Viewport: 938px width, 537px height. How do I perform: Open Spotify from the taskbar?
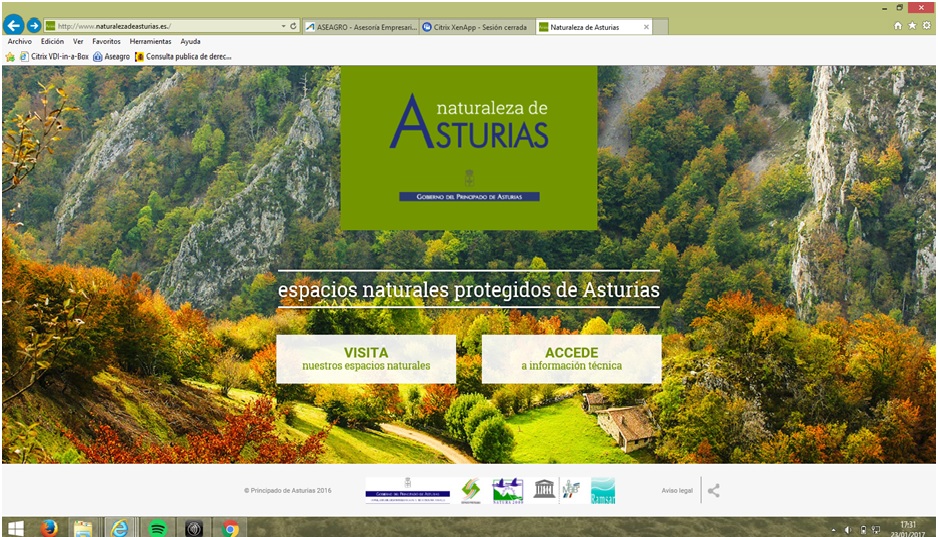(157, 529)
